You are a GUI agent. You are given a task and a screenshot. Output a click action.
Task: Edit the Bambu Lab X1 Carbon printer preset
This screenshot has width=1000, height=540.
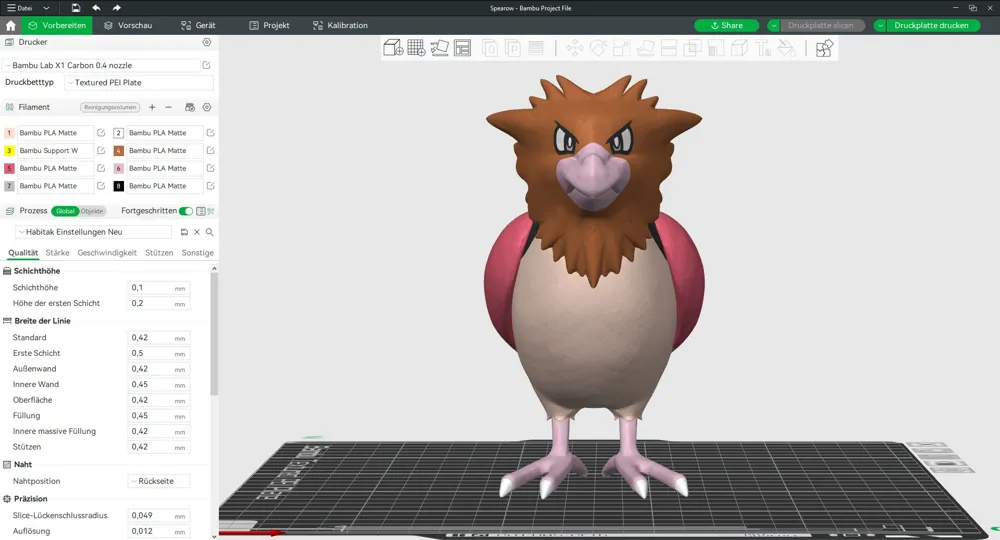(x=207, y=65)
